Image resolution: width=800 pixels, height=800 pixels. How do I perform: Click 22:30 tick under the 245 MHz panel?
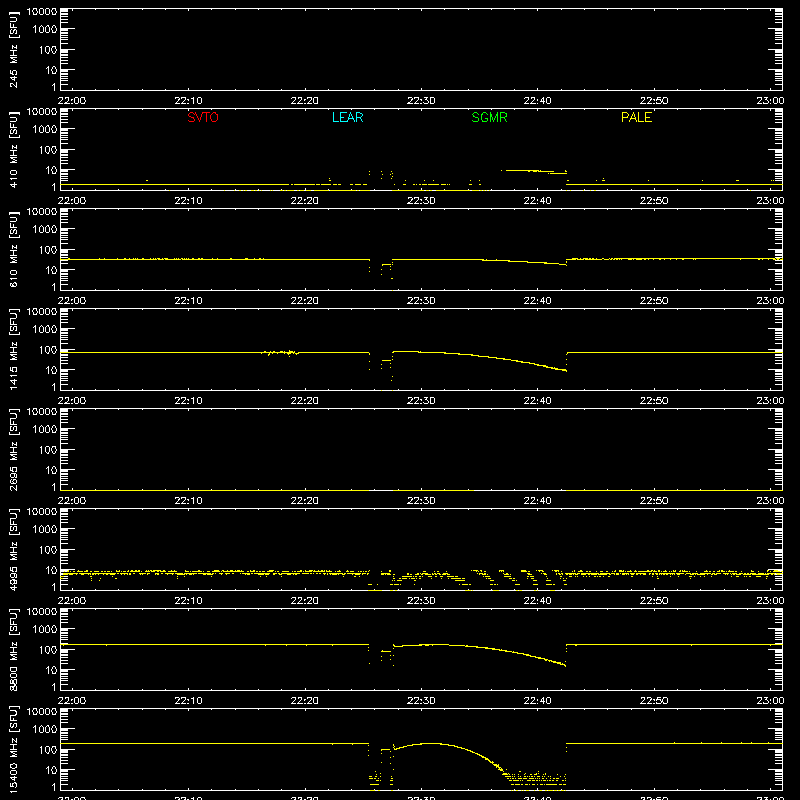click(421, 101)
